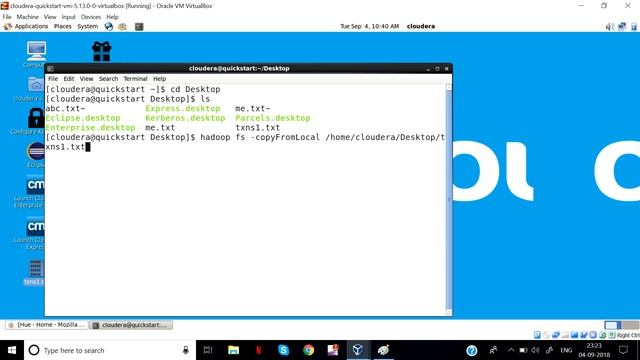
Task: Click the terminal vertical scrollbar
Action: click(x=449, y=200)
